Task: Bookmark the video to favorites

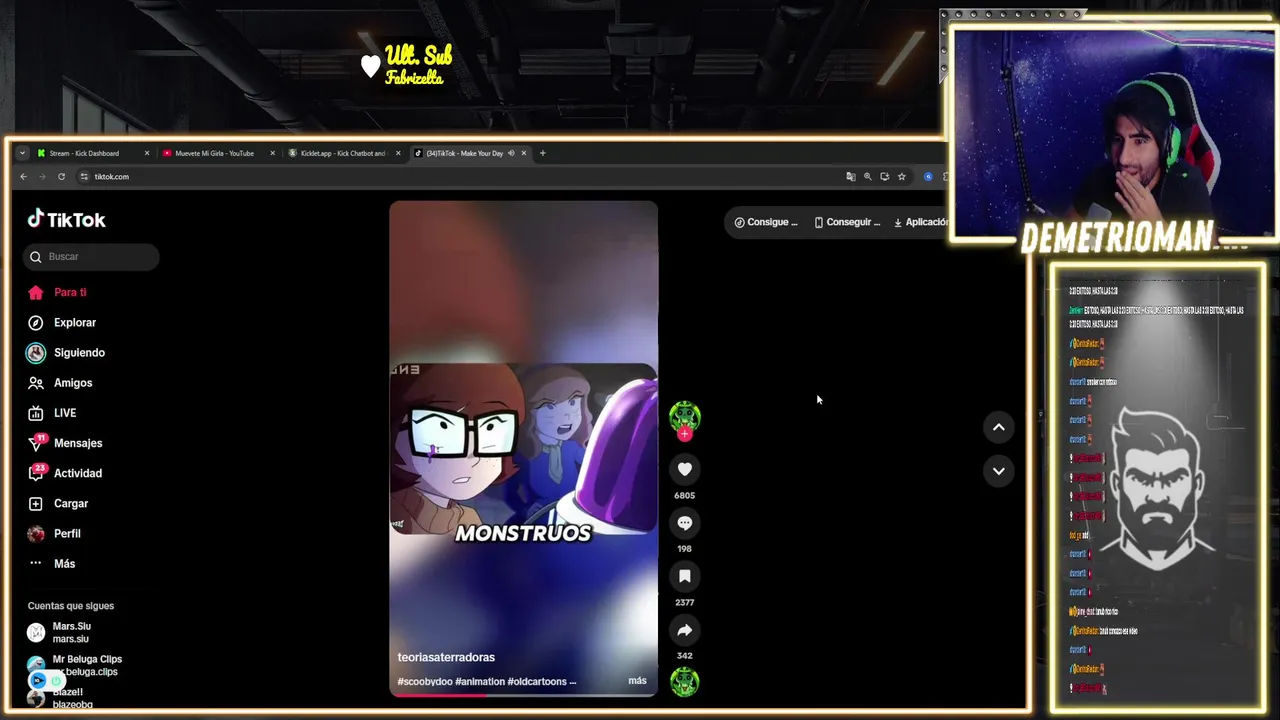Action: (685, 576)
